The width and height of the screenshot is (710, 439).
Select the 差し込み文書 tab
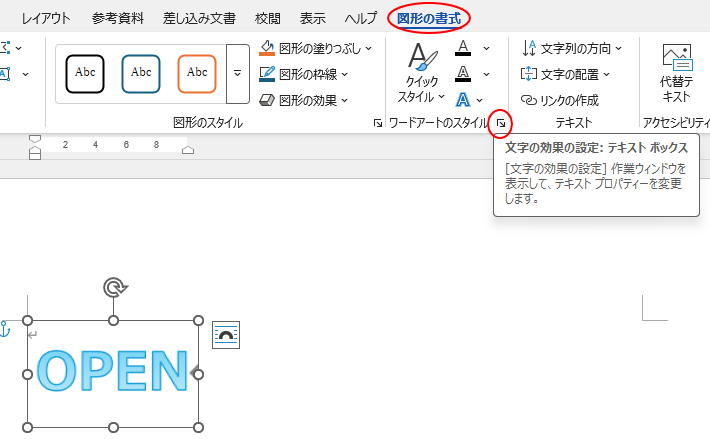(199, 19)
